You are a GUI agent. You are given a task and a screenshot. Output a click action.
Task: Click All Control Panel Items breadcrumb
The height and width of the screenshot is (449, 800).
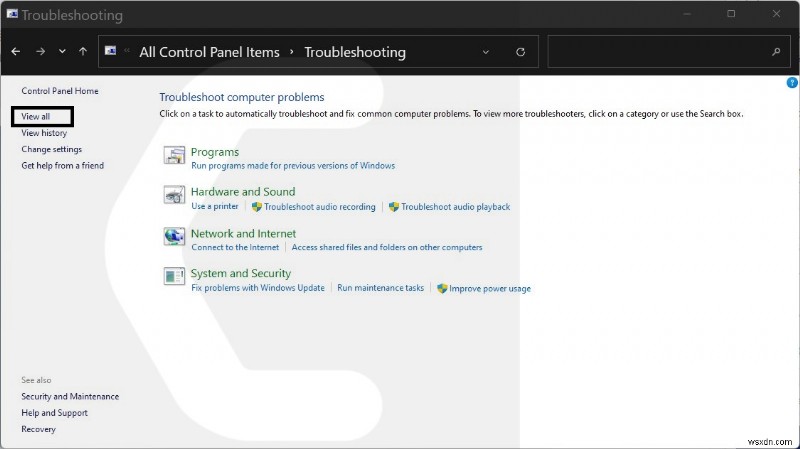coord(209,52)
